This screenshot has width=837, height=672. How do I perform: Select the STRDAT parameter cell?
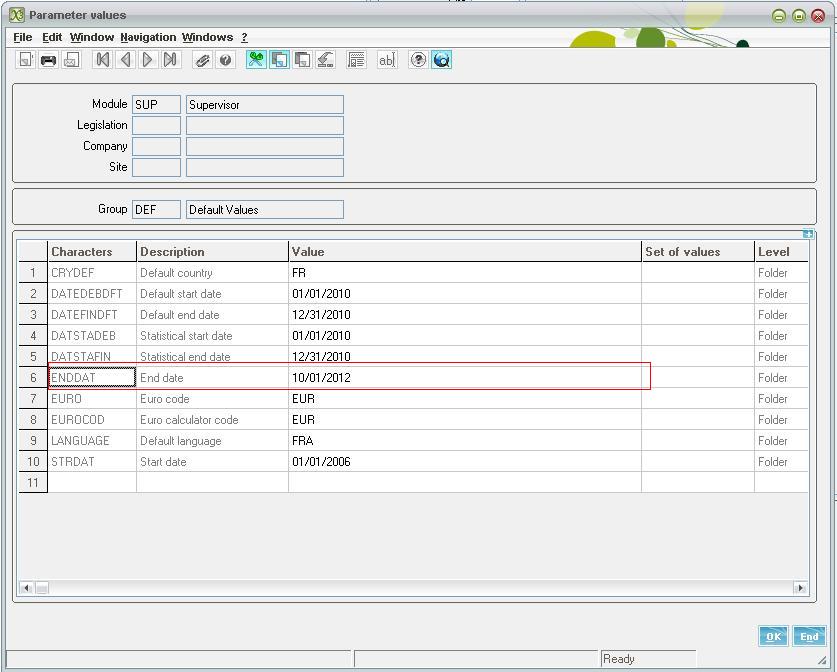tap(92, 462)
